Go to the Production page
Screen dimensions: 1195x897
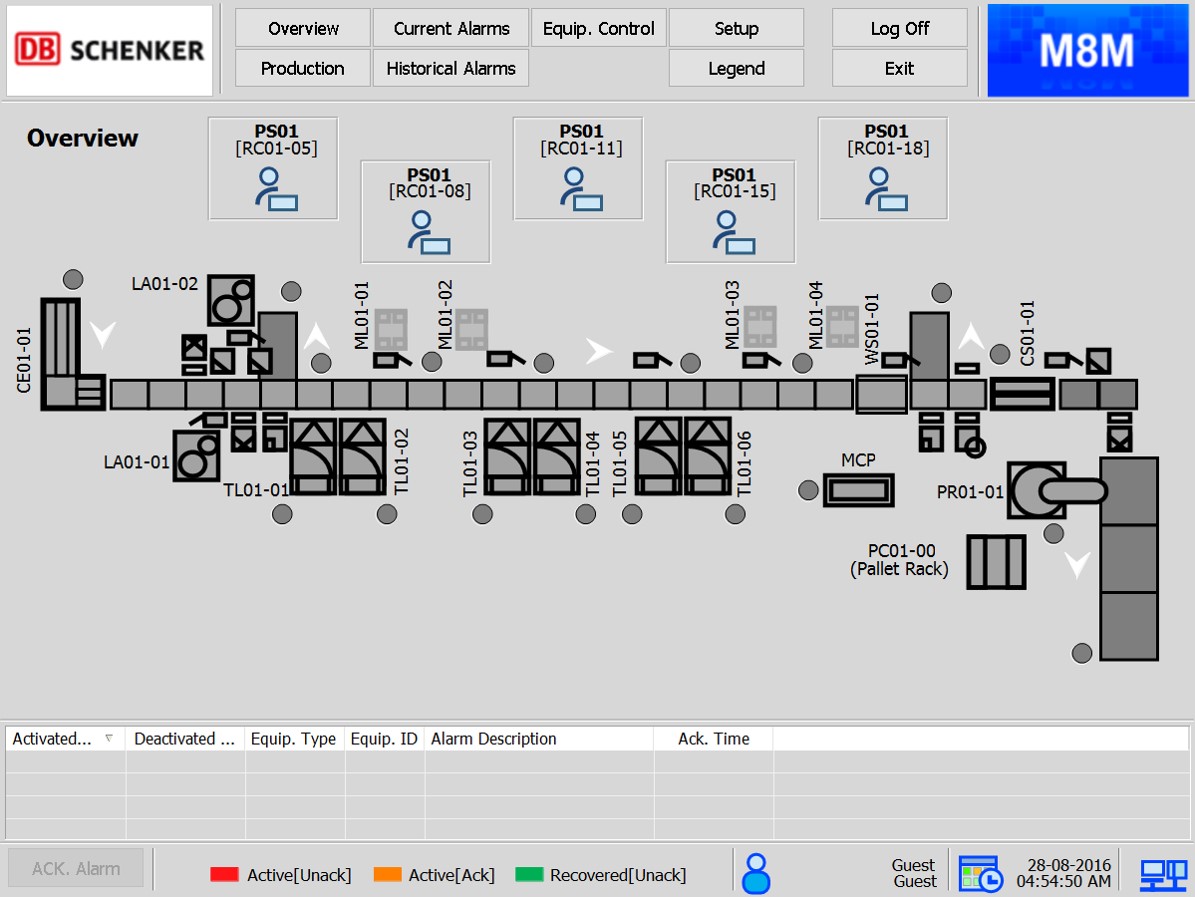pos(302,68)
